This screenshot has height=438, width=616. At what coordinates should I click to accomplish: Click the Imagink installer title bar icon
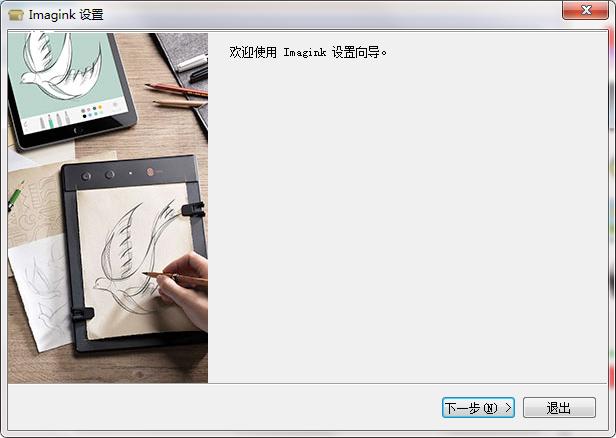coord(16,15)
